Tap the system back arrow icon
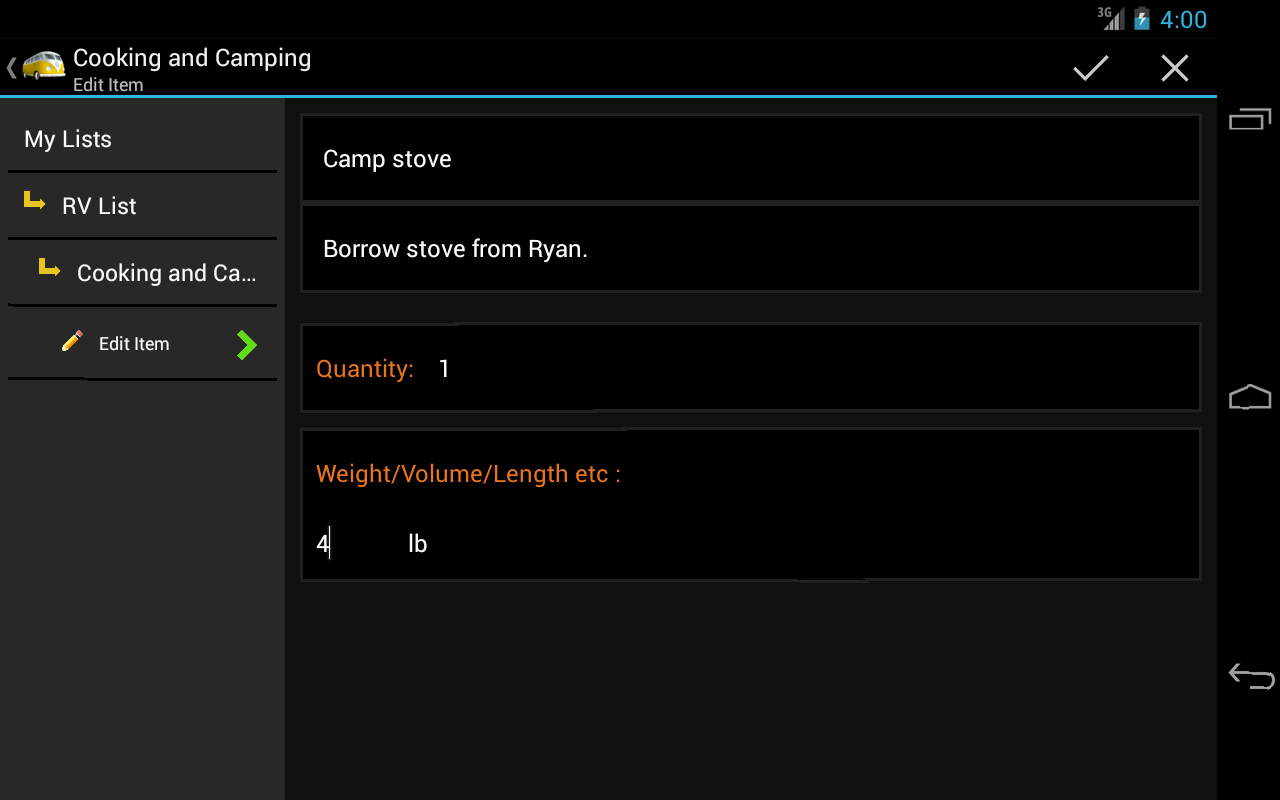The height and width of the screenshot is (800, 1280). coord(1250,676)
